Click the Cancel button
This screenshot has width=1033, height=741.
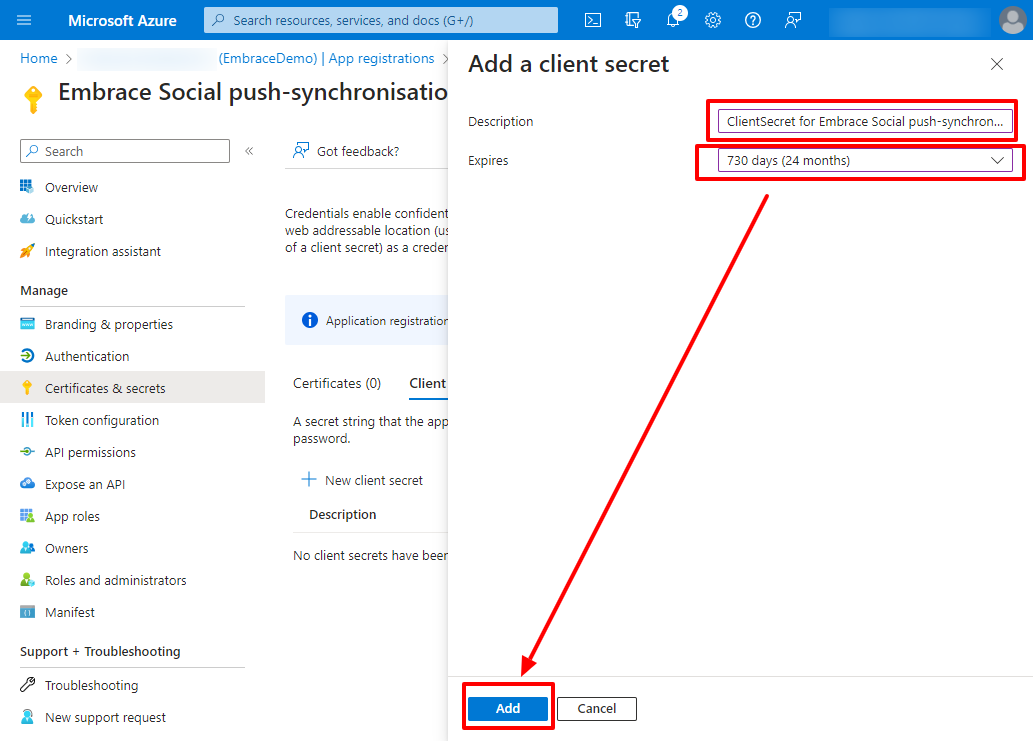tap(597, 709)
